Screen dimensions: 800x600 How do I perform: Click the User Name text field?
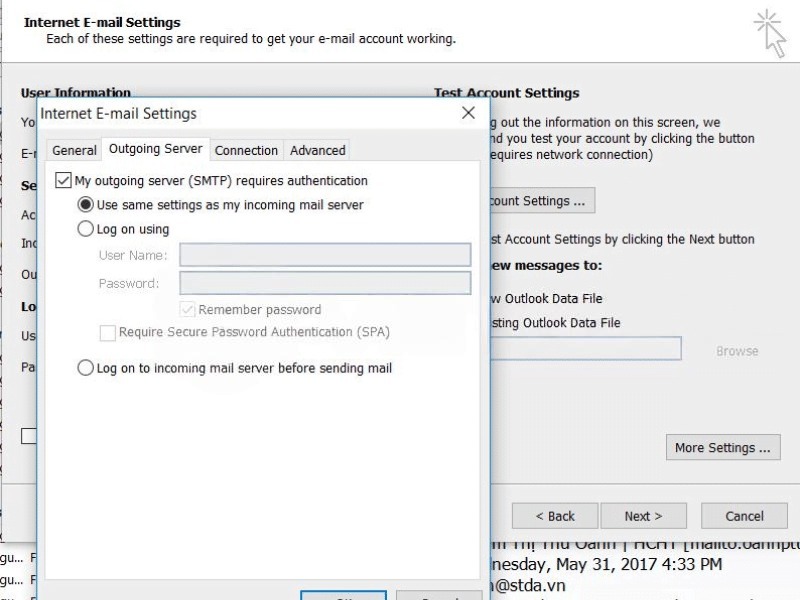pos(325,255)
